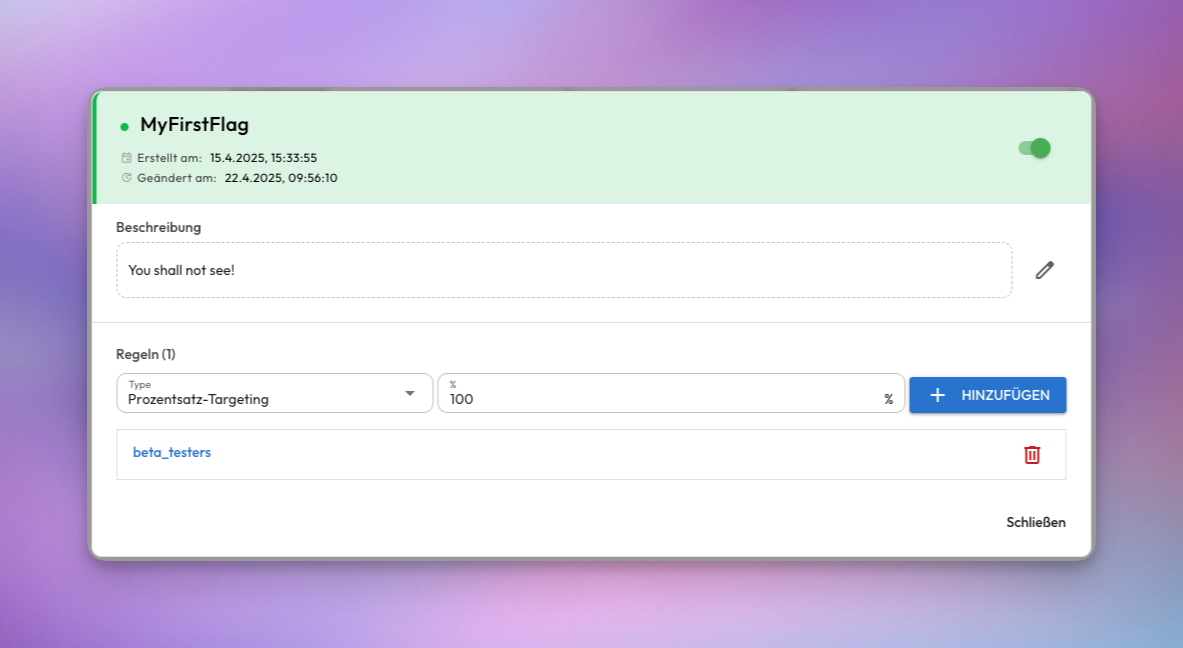Click the calendar icon next to Erstellt am
Image resolution: width=1183 pixels, height=648 pixels.
(x=125, y=157)
